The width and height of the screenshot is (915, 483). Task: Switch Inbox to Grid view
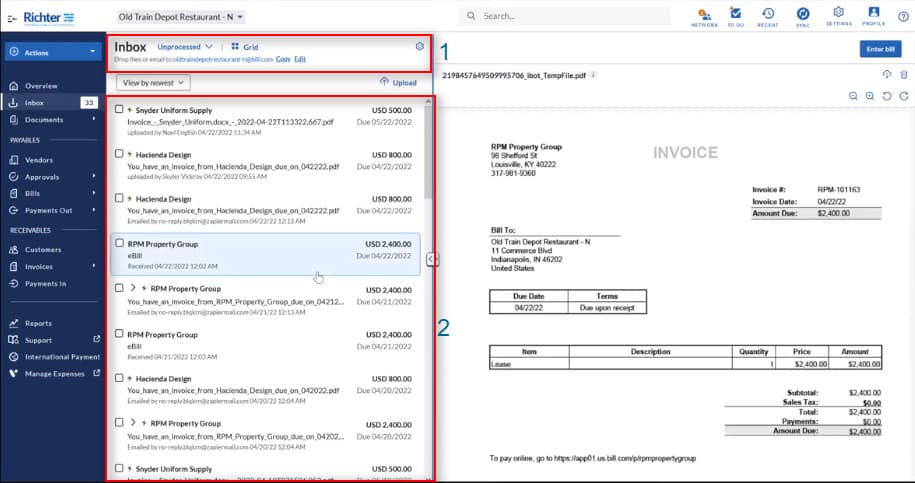[245, 47]
